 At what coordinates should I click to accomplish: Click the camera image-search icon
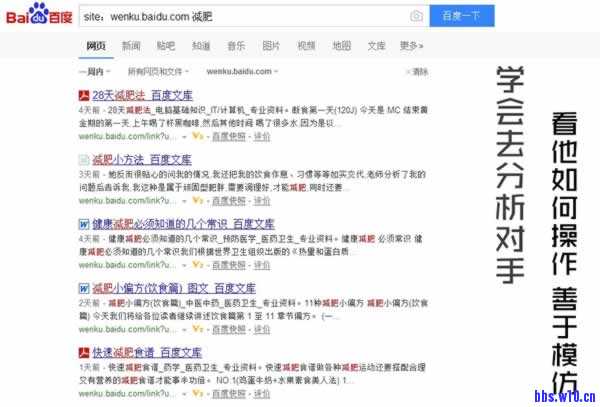coord(416,16)
